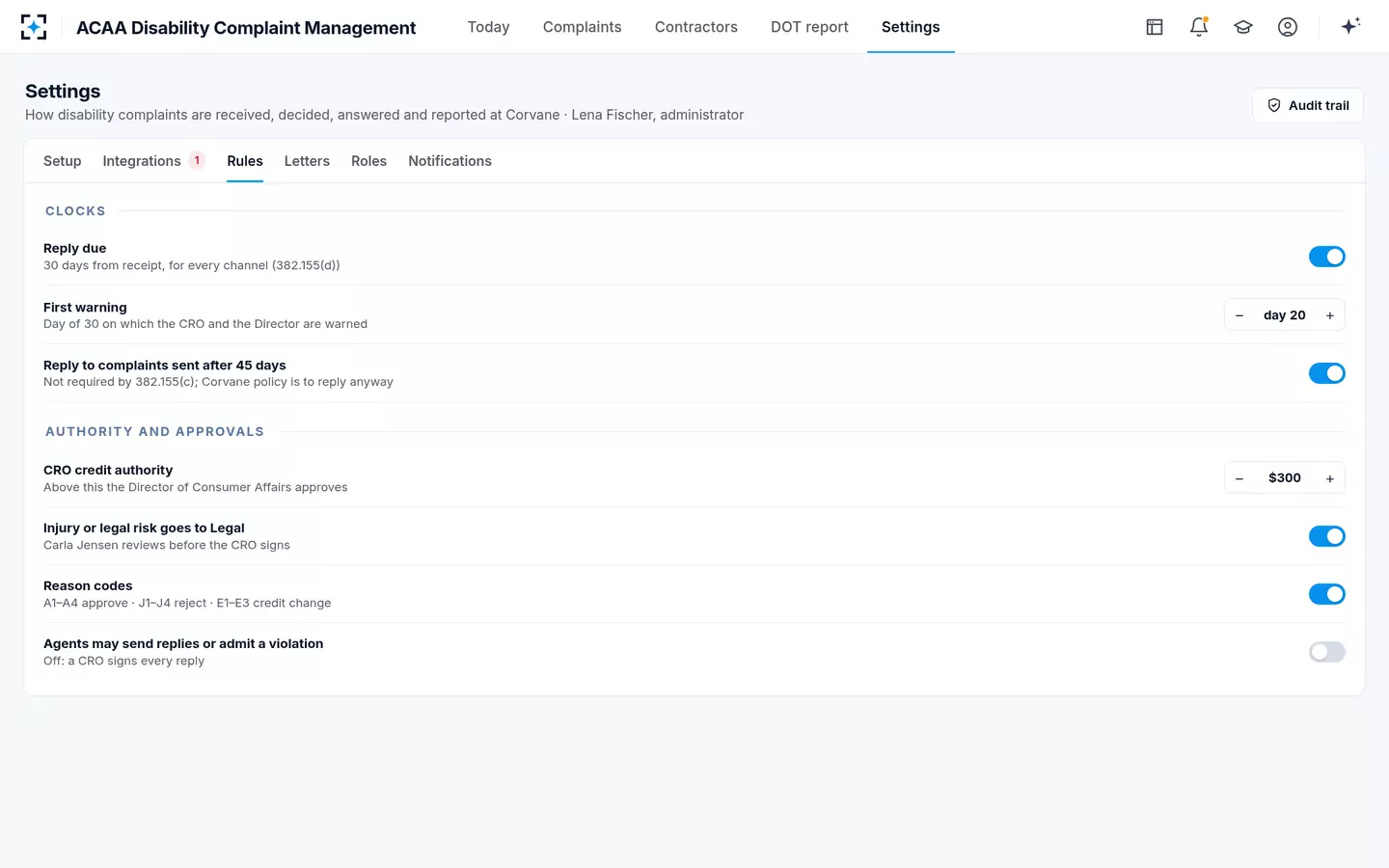Viewport: 1389px width, 868px height.
Task: Open the Roles tab
Action: 368,161
